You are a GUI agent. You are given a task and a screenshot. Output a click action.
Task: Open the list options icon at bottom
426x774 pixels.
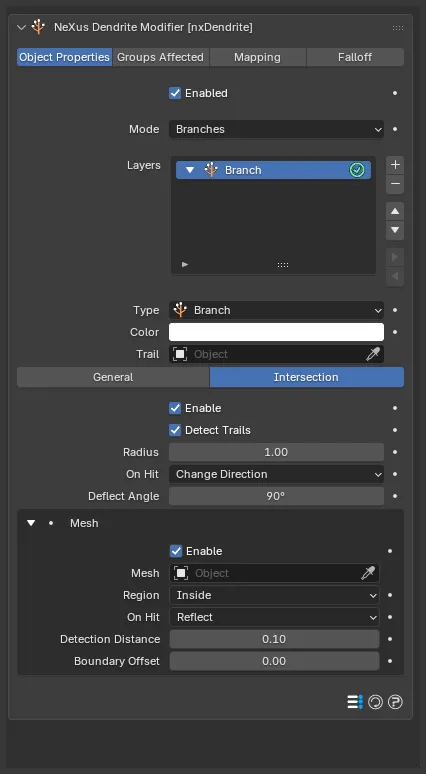355,702
